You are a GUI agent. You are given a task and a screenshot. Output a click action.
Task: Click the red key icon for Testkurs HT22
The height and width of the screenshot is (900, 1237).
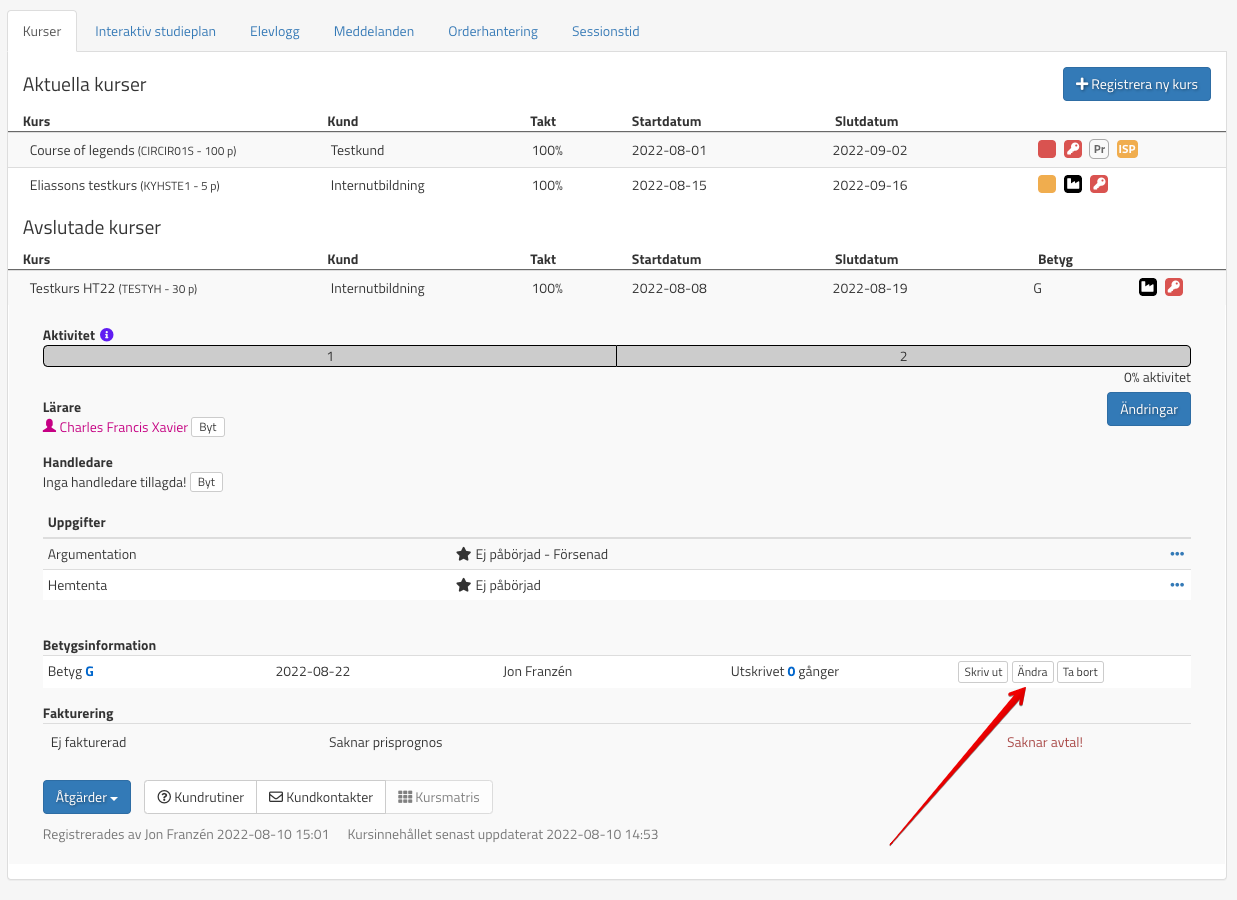(1174, 288)
